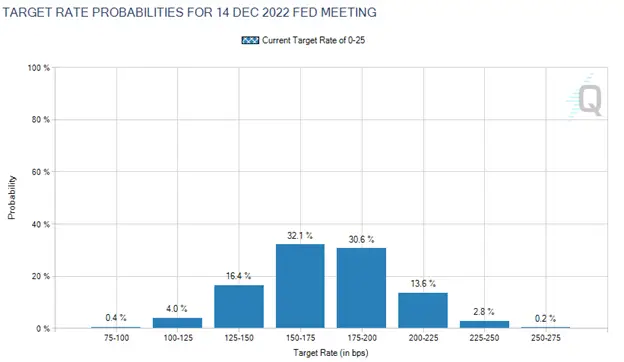Click the chart title for 14 Dec 2022 meeting
Image resolution: width=624 pixels, height=362 pixels.
189,12
